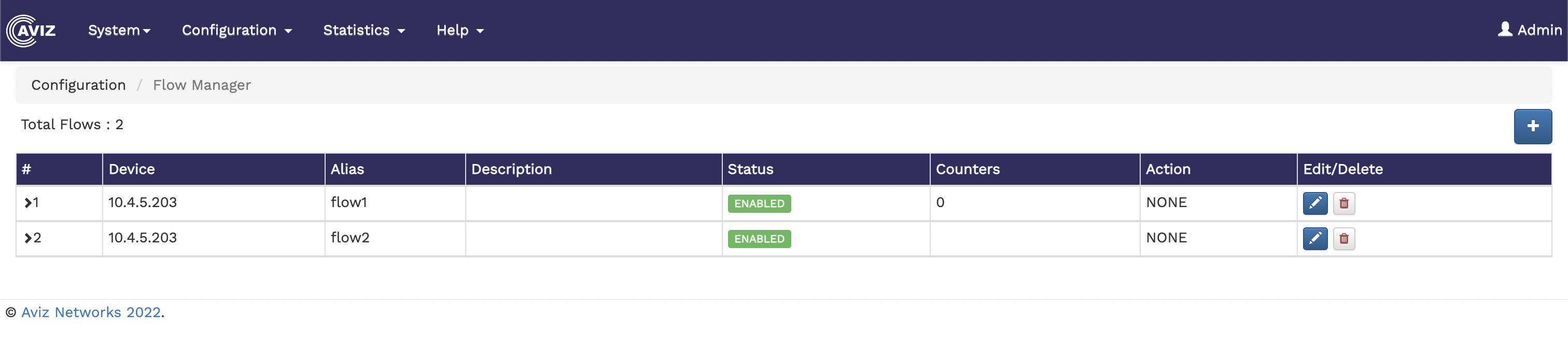This screenshot has width=1568, height=355.
Task: Follow the Aviz Networks 2022 link
Action: (x=91, y=312)
